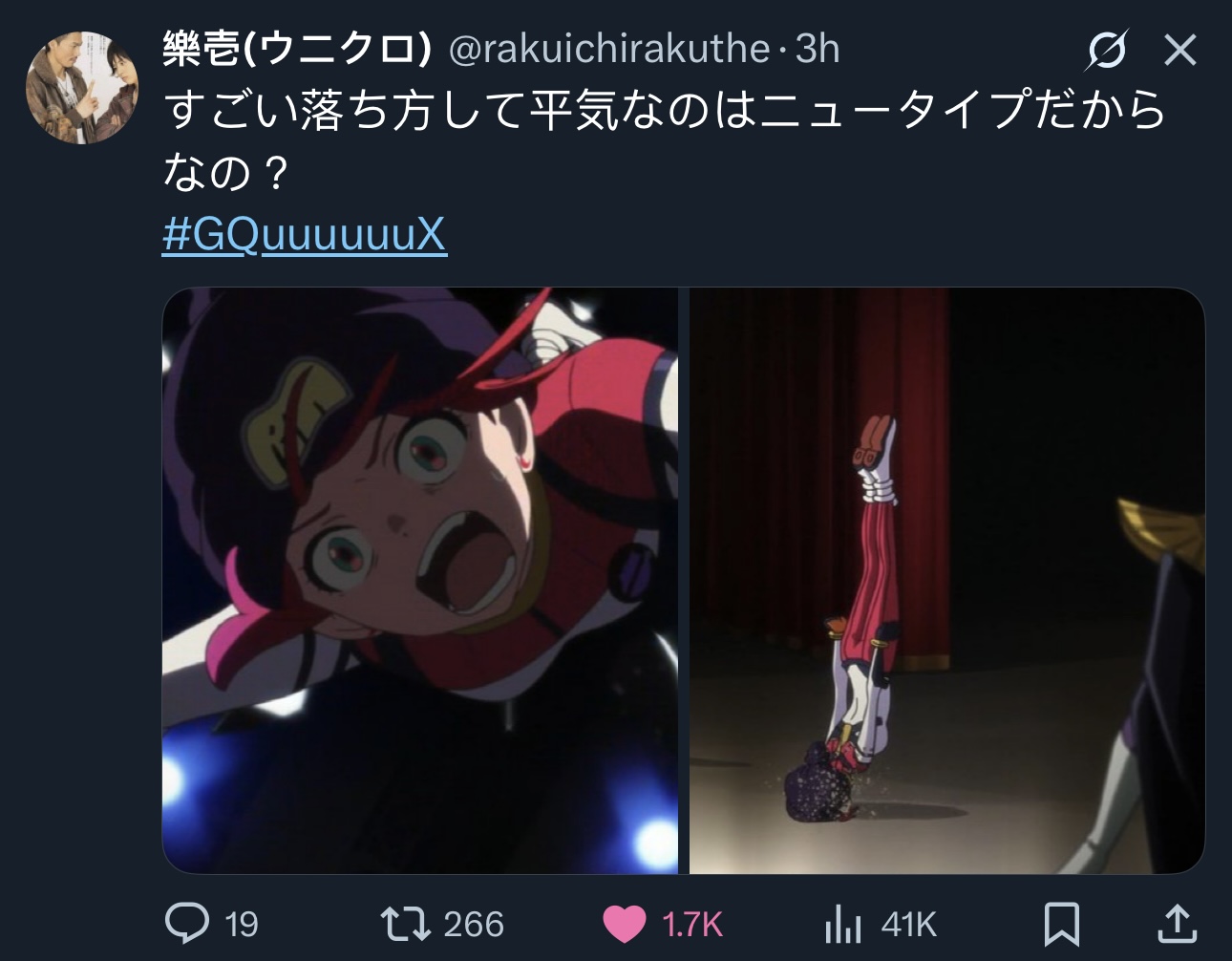Open display name 樂壱(ウニクロ)
This screenshot has width=1232, height=961.
[x=297, y=49]
